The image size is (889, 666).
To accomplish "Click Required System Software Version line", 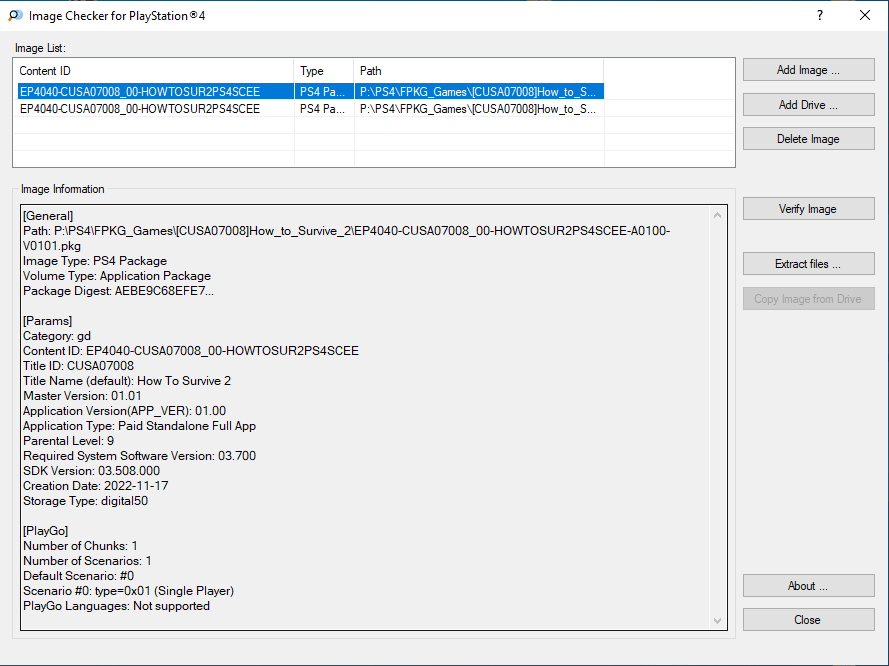I will tap(139, 456).
